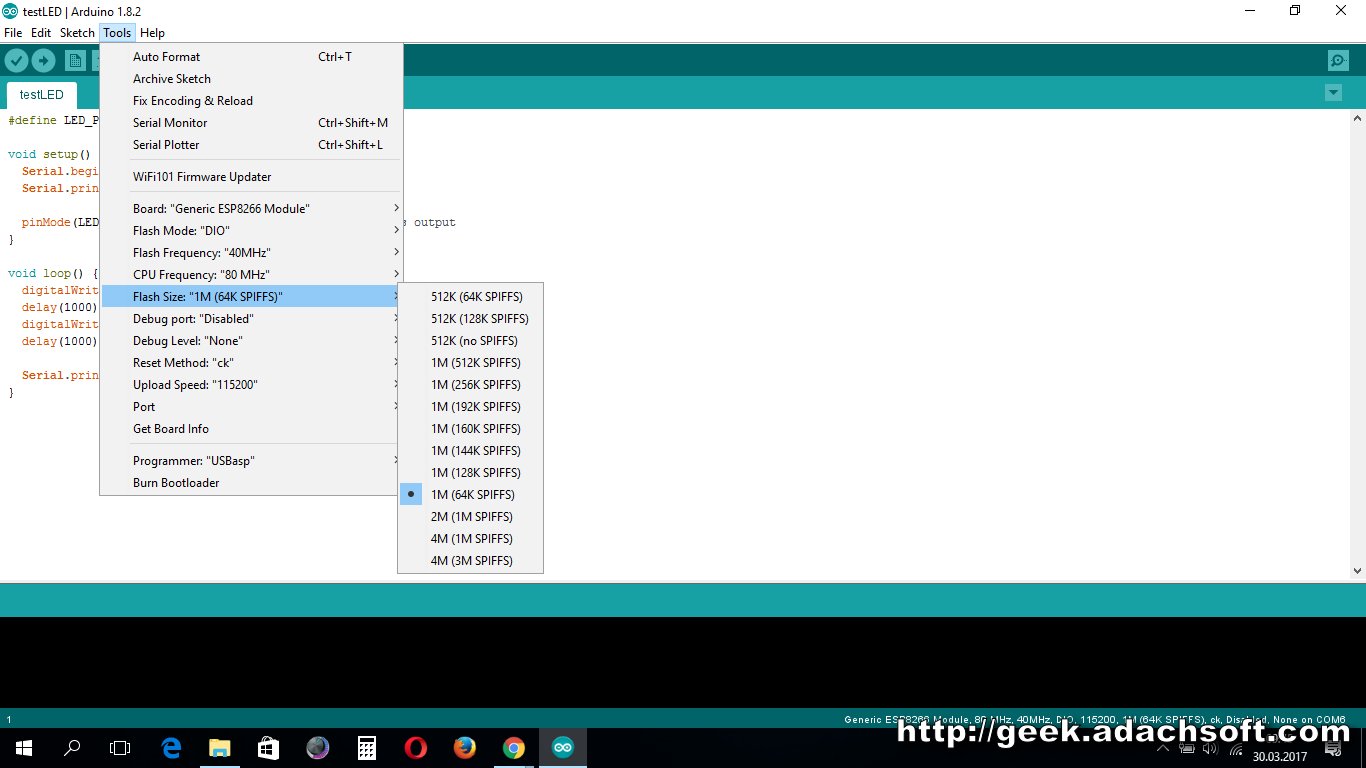Viewport: 1366px width, 768px height.
Task: Expand Debug port: Disabled submenu
Action: (x=251, y=319)
